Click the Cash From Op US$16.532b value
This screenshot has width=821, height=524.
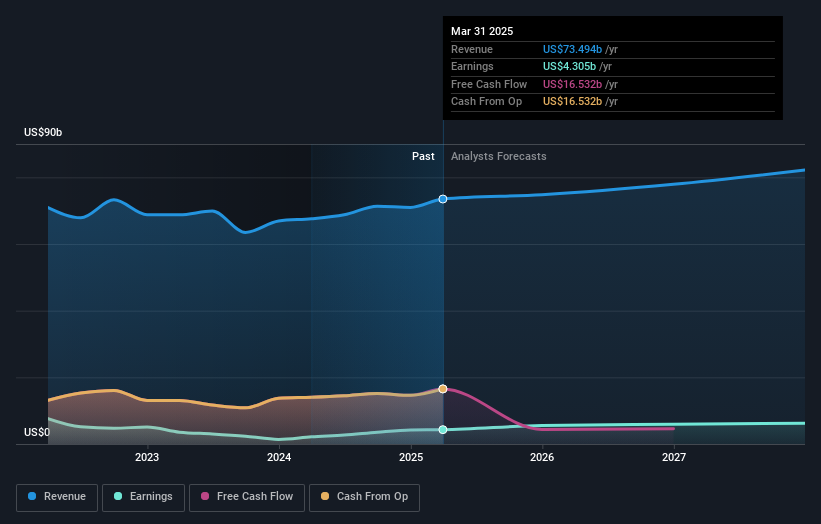pyautogui.click(x=572, y=102)
